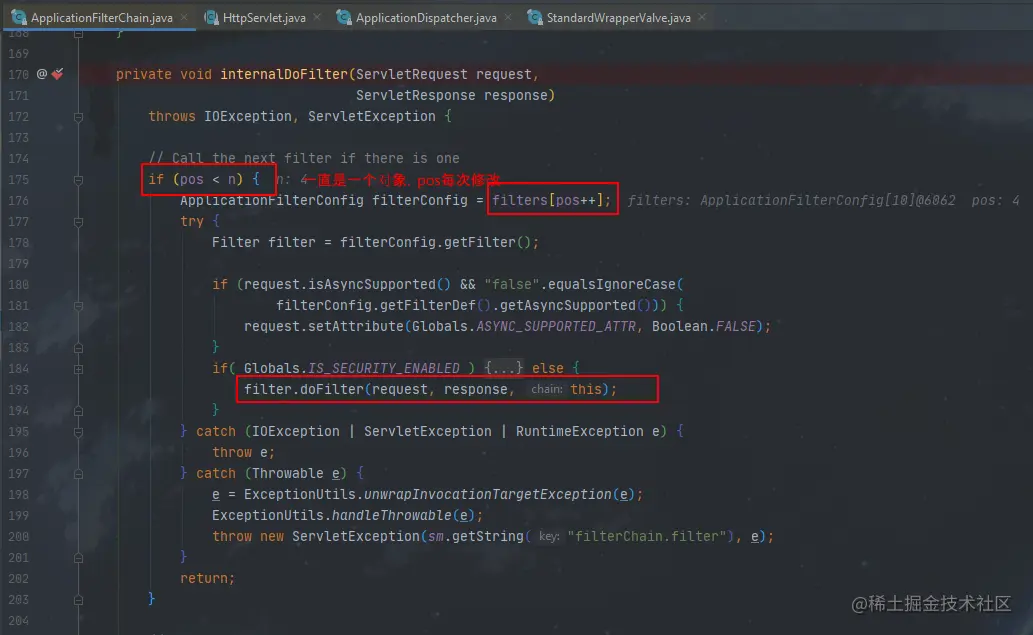Click the class icon on StandardWrapperValve.java tab
This screenshot has width=1033, height=635.
pos(535,17)
